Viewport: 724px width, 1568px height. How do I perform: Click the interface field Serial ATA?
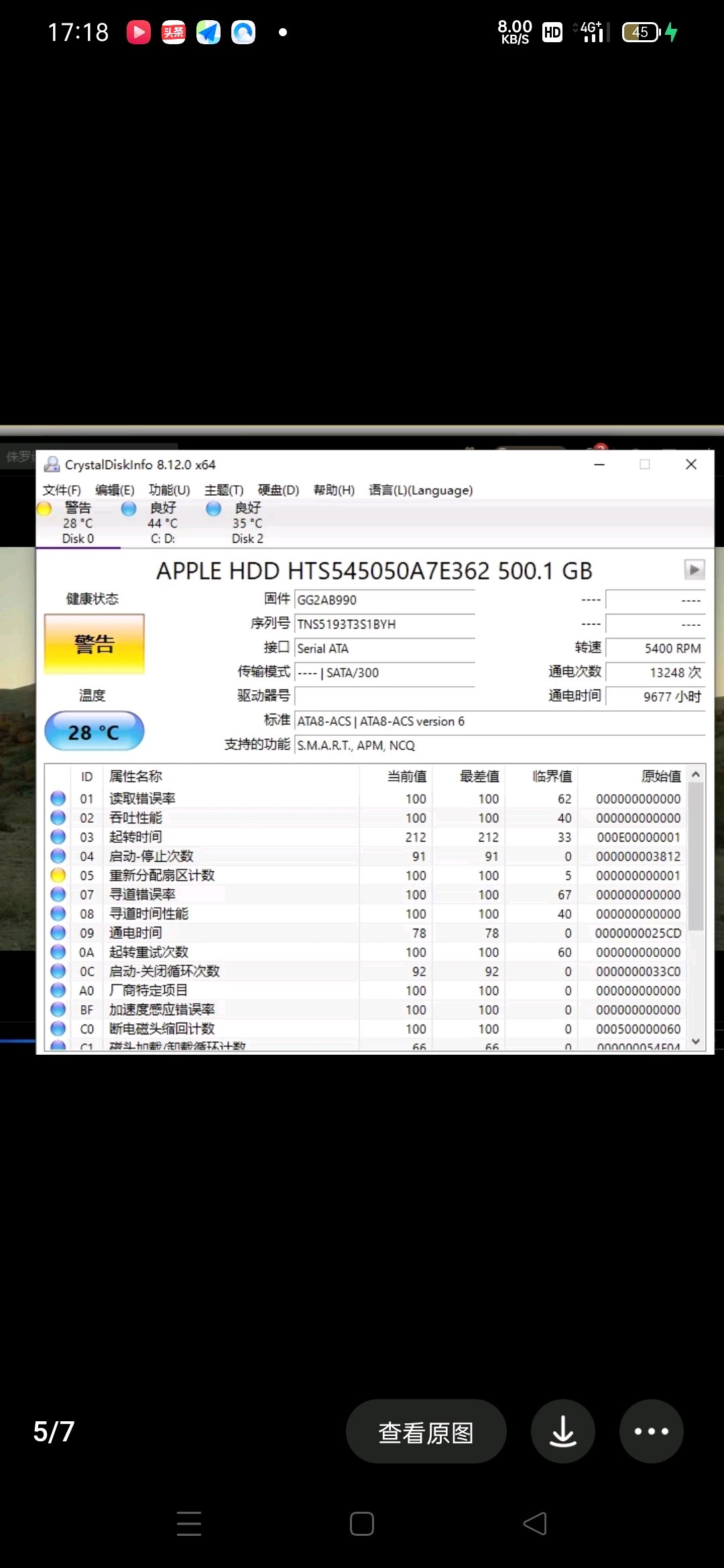(385, 648)
